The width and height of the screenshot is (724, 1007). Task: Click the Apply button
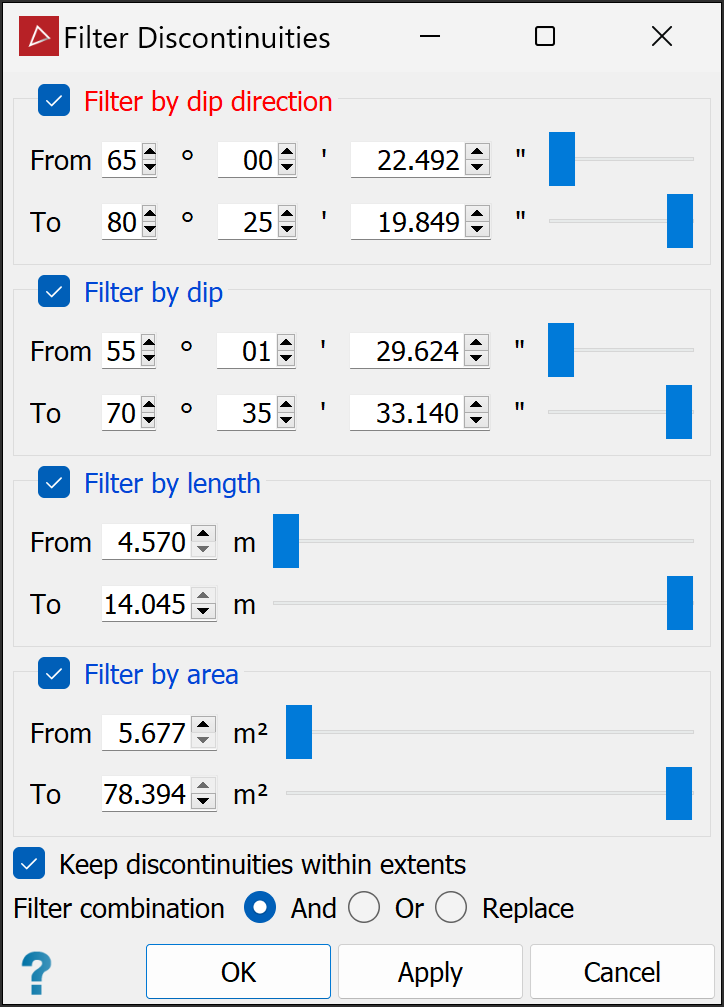pyautogui.click(x=430, y=972)
